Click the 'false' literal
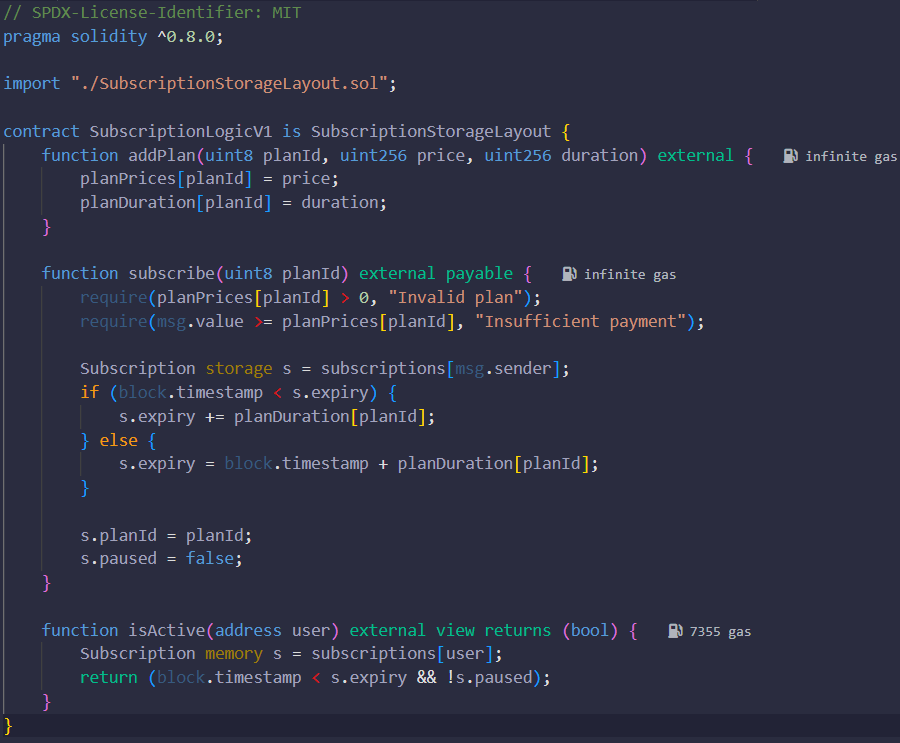 (x=210, y=559)
